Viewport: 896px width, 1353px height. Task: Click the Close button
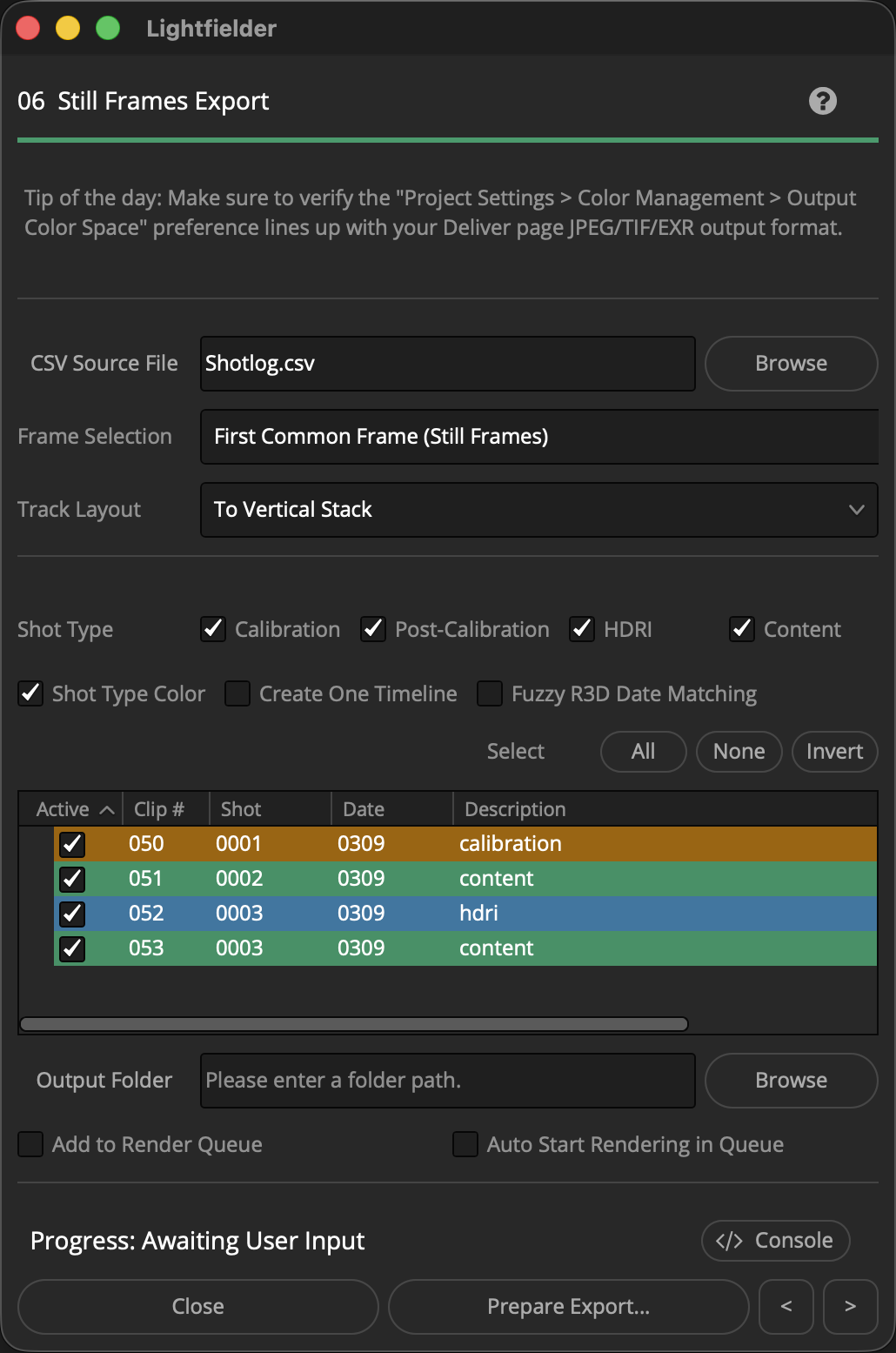(x=198, y=1306)
